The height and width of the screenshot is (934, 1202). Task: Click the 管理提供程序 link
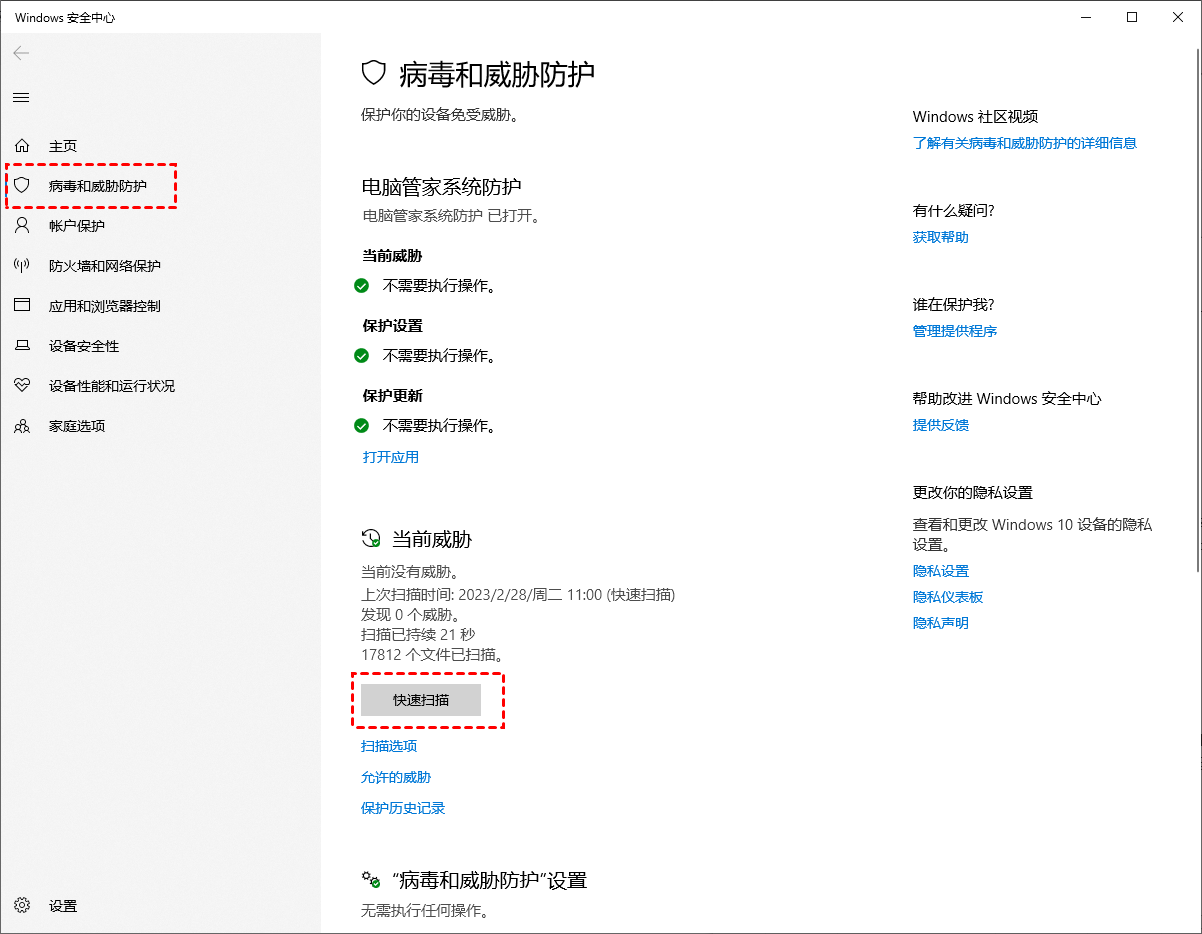point(955,331)
